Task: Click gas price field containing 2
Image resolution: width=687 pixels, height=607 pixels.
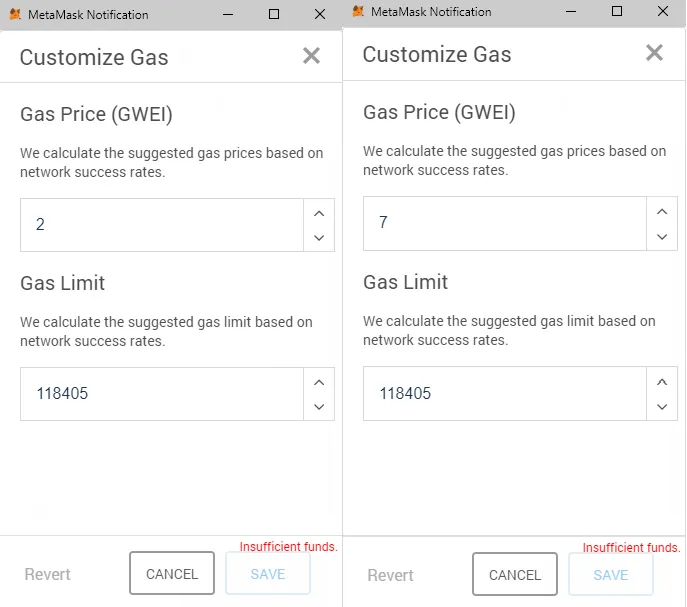Action: (162, 225)
